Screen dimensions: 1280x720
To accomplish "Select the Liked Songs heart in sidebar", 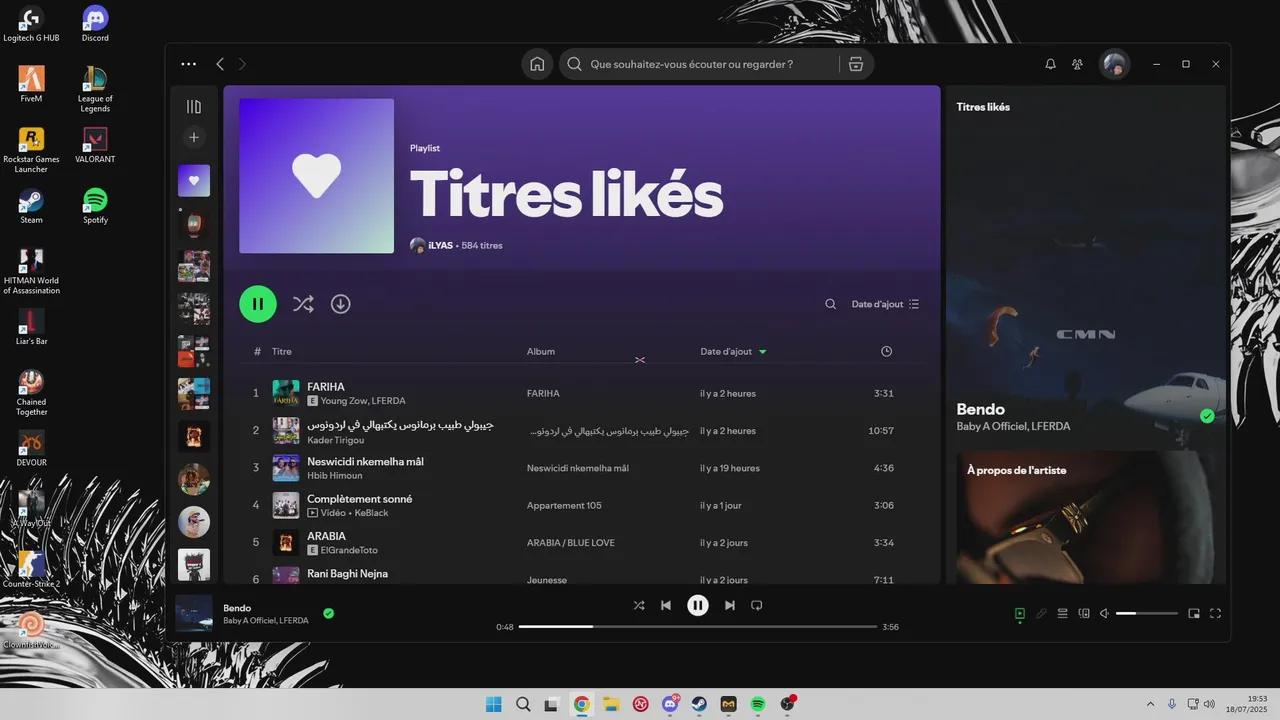I will [194, 180].
